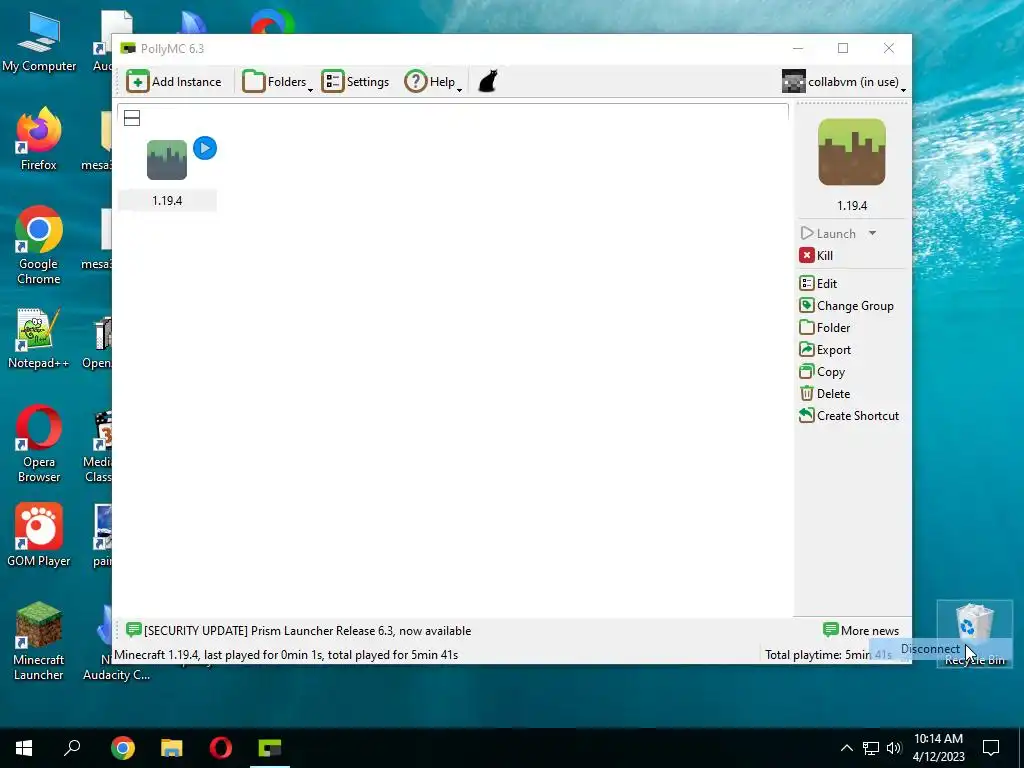This screenshot has height=768, width=1024.
Task: Open the Folders dropdown in toolbar
Action: (278, 82)
